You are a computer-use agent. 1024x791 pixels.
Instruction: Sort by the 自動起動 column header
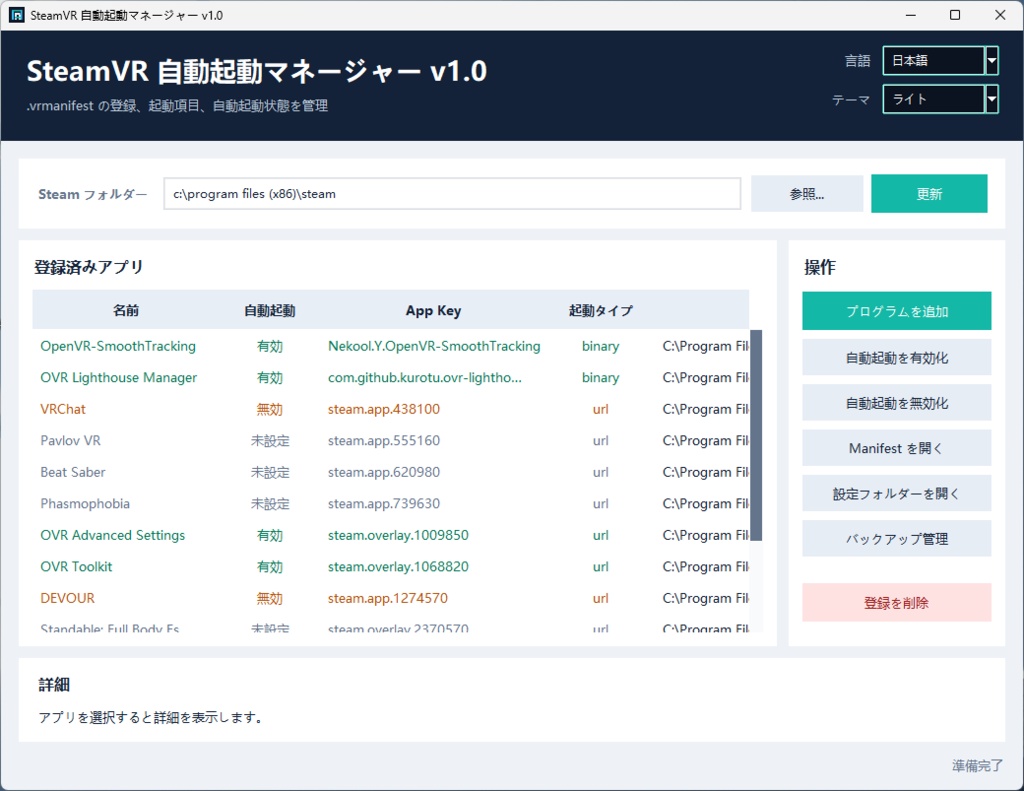coord(270,311)
